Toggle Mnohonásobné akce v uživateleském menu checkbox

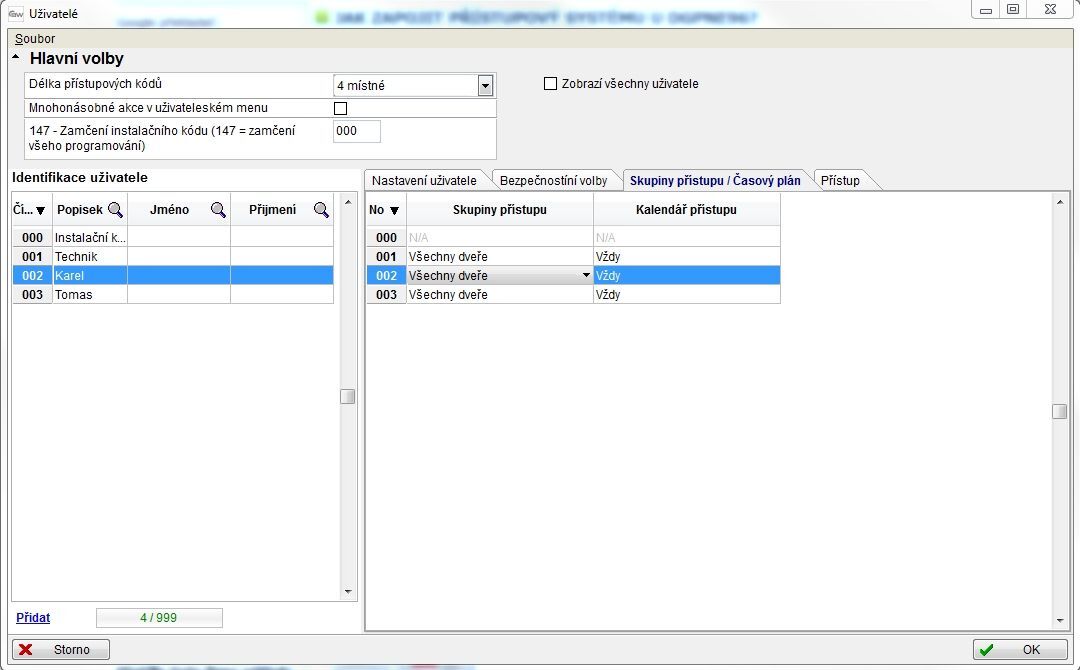tap(340, 108)
